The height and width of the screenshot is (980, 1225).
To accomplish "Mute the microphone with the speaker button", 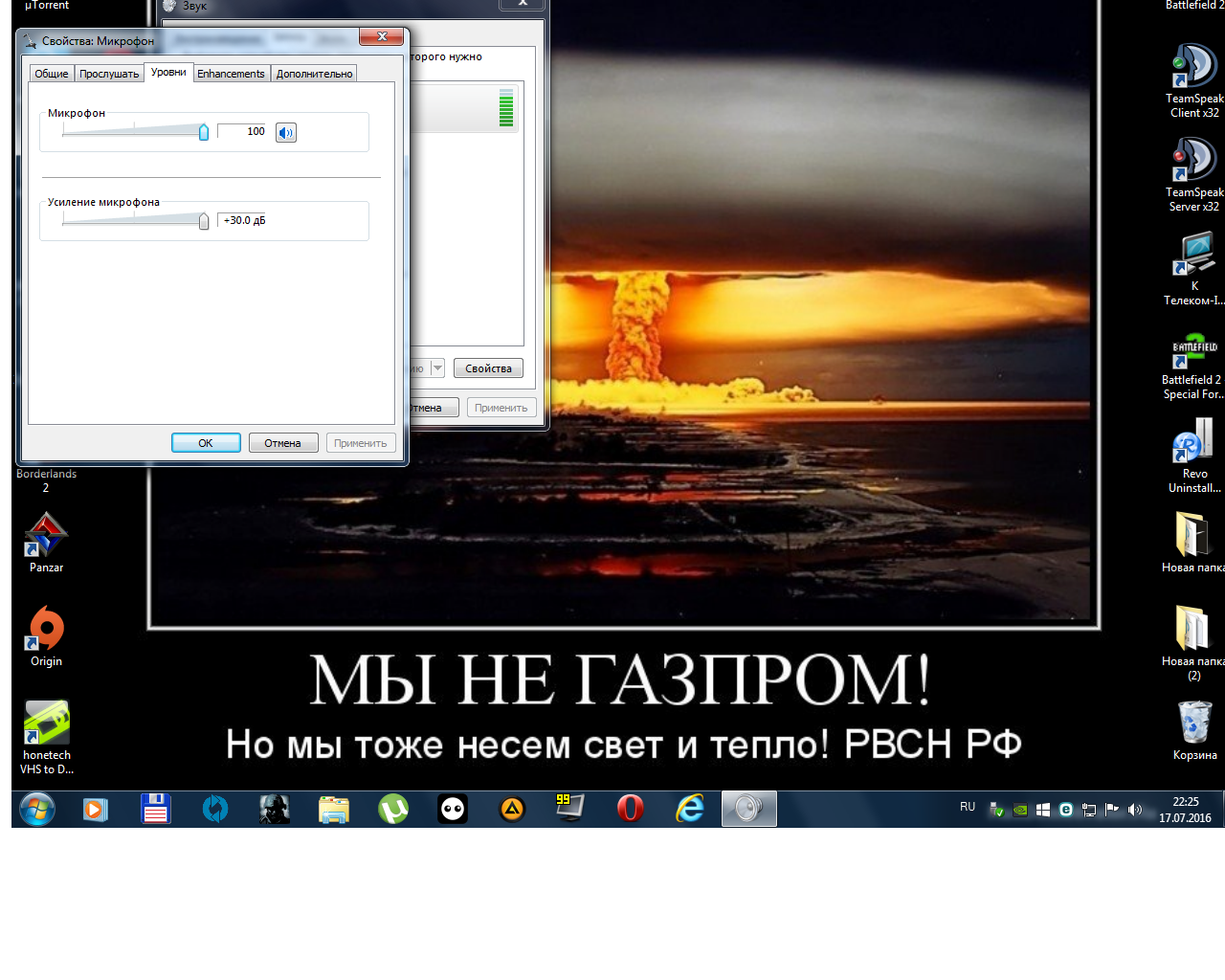I will (286, 132).
